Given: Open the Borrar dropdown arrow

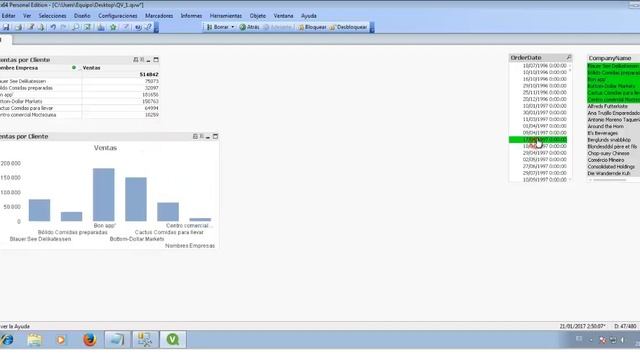Looking at the screenshot, I should pyautogui.click(x=233, y=27).
